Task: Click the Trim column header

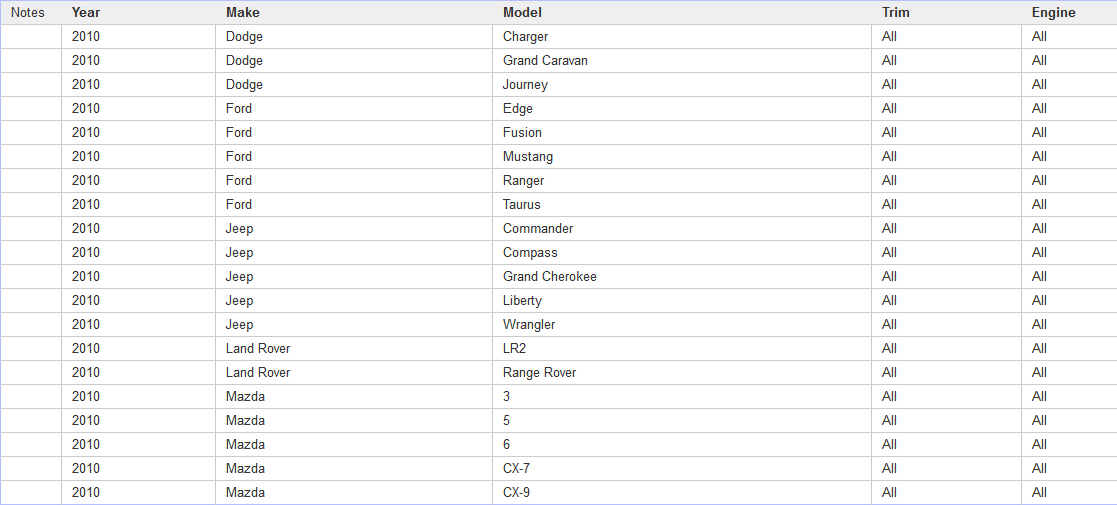Action: coord(946,12)
